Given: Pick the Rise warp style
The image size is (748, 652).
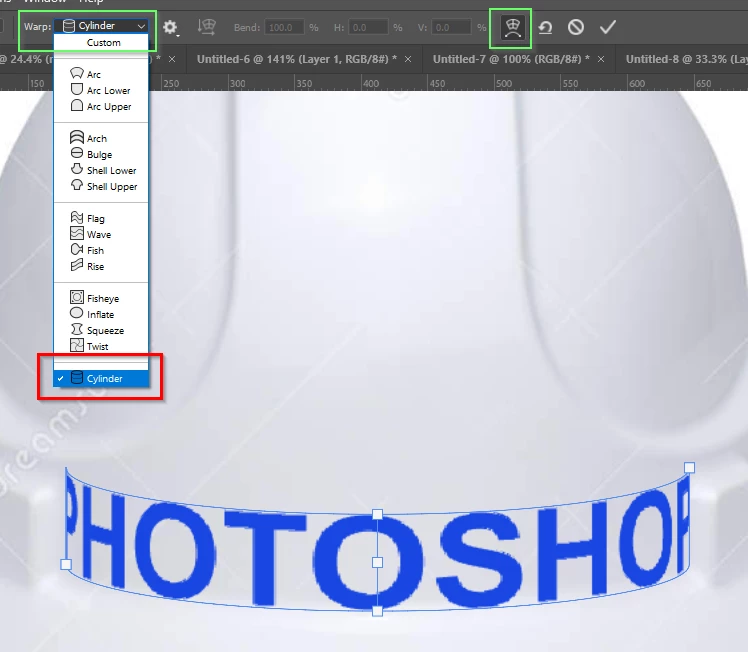Looking at the screenshot, I should [101, 266].
